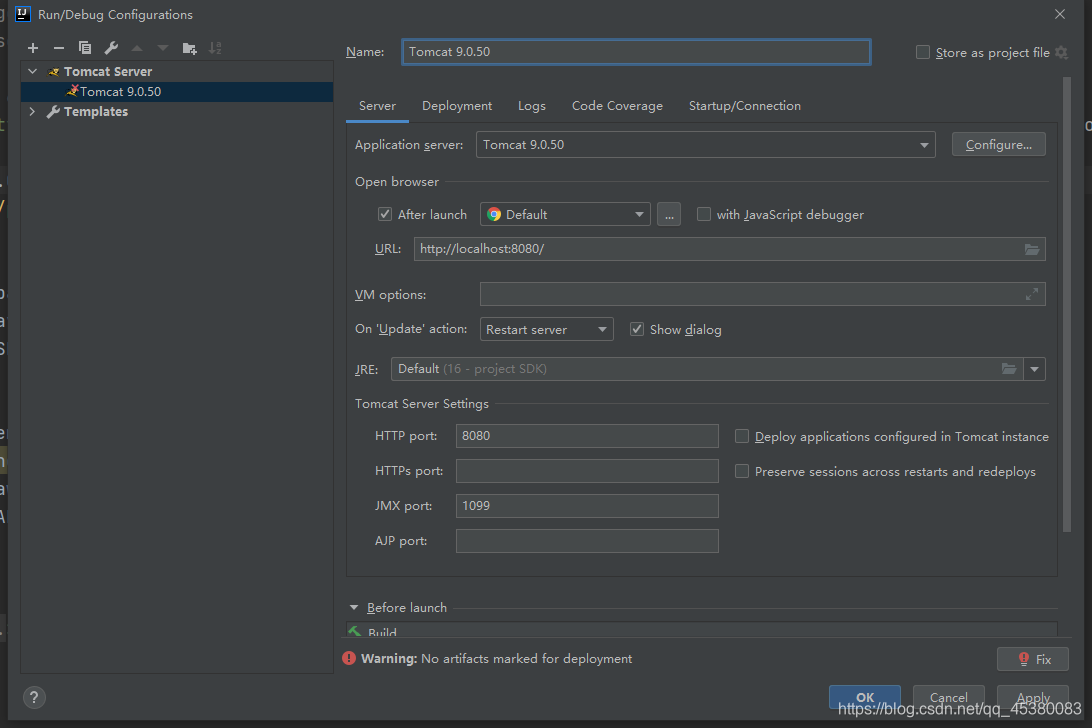Select Tomcat 9.0.50 configuration in tree
The image size is (1092, 728).
click(x=177, y=92)
